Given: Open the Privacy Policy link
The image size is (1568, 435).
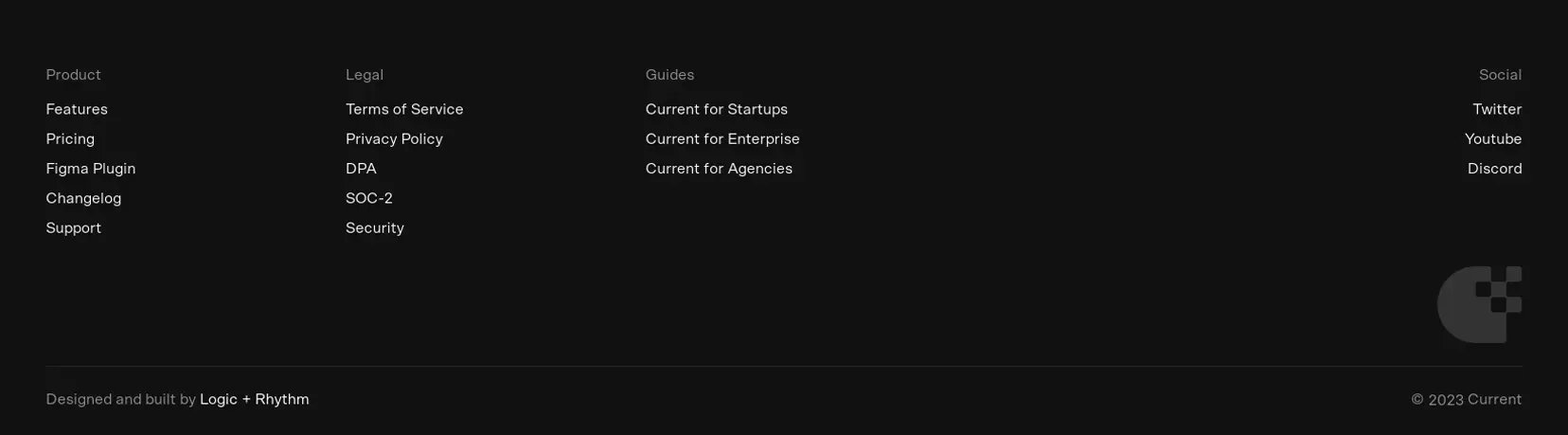Looking at the screenshot, I should tap(394, 138).
